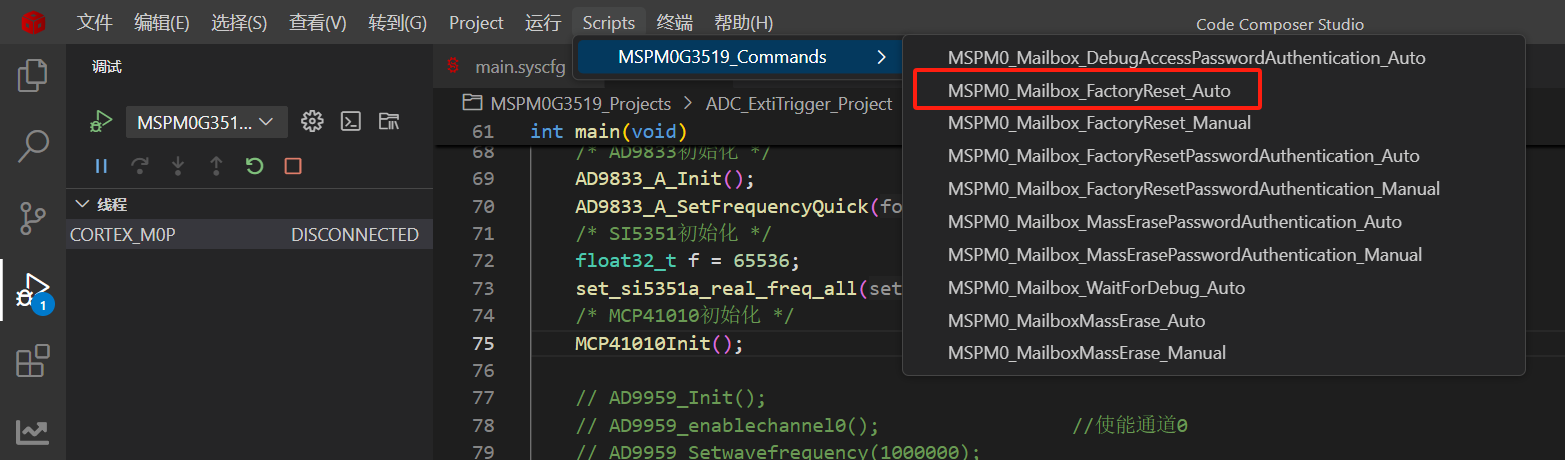Open the chart icon in activity bar
This screenshot has width=1565, height=460.
point(33,430)
